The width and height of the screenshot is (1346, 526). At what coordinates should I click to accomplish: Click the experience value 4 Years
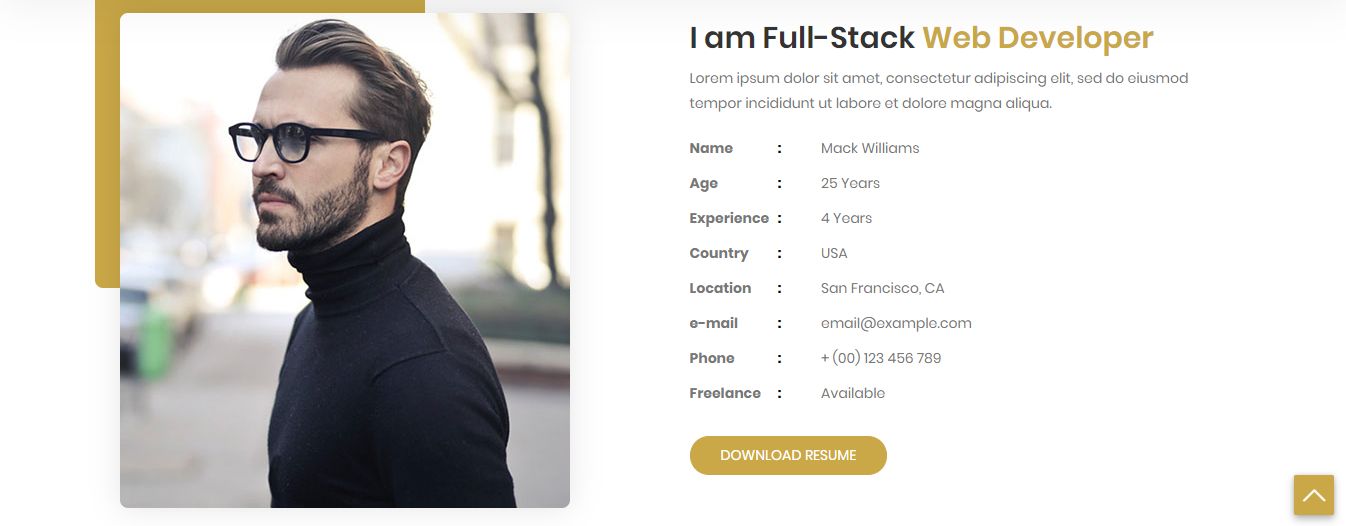(x=846, y=218)
